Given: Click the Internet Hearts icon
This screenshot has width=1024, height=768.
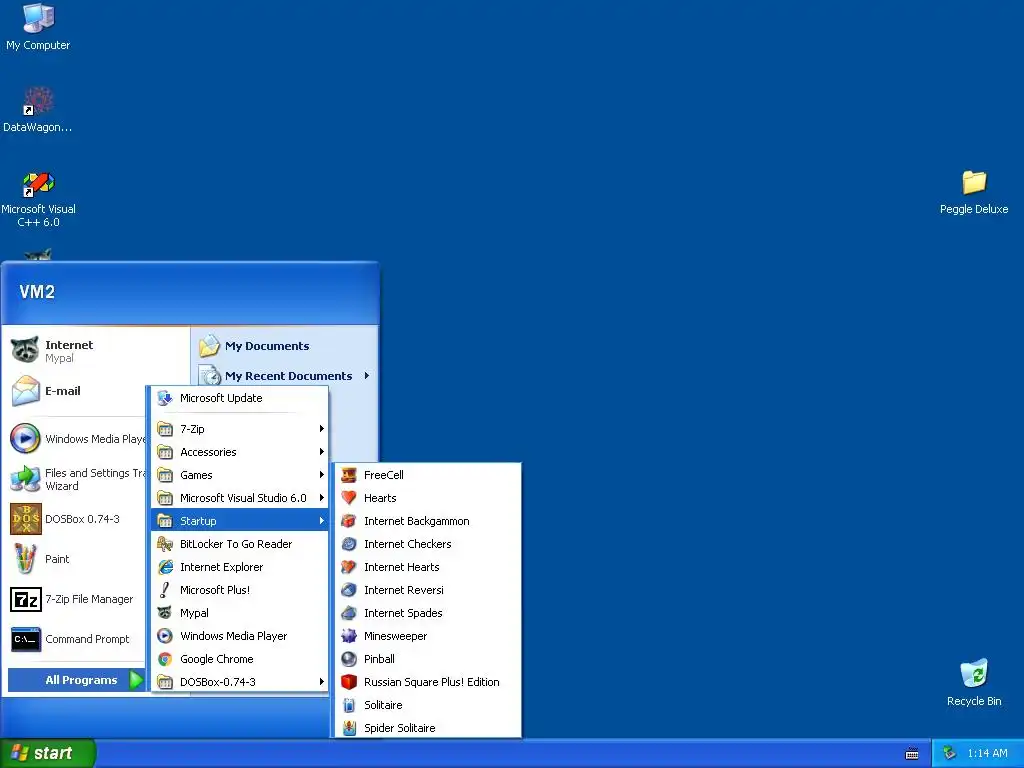Looking at the screenshot, I should point(349,567).
